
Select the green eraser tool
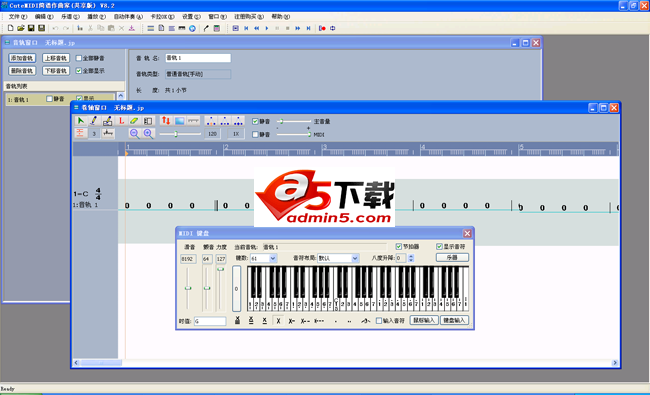coord(134,121)
